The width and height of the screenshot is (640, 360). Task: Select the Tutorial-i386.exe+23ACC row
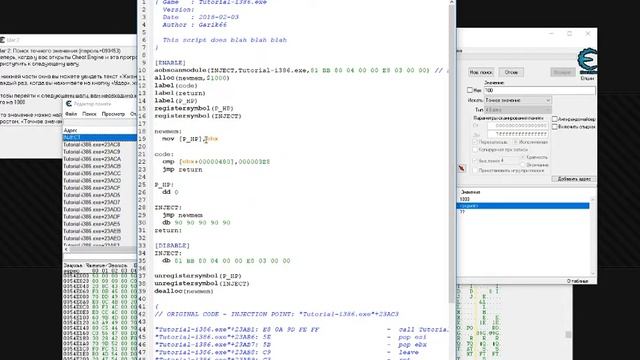pyautogui.click(x=100, y=173)
